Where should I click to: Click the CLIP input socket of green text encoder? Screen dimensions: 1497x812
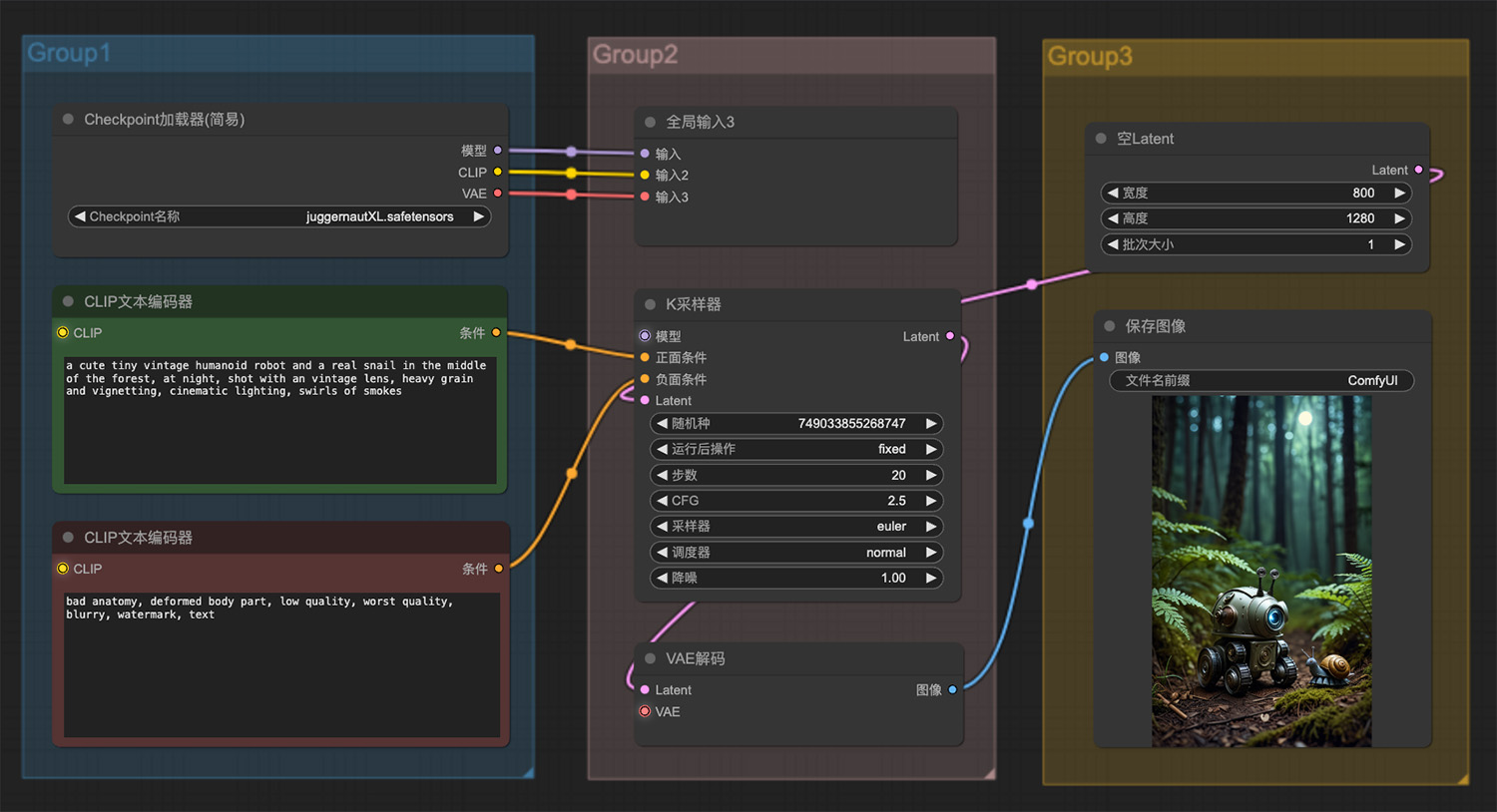point(63,332)
